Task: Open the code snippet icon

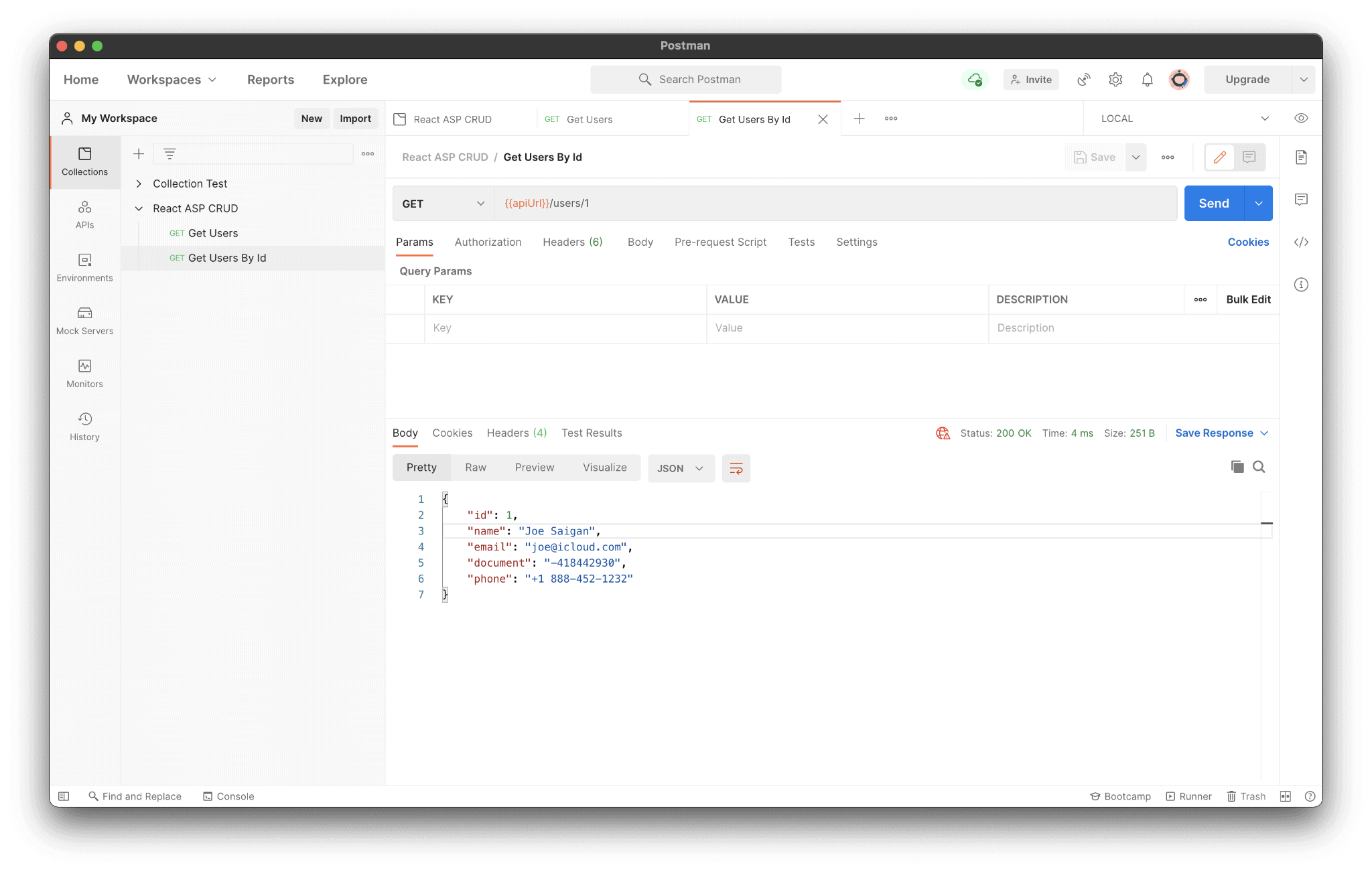Action: pos(1301,242)
